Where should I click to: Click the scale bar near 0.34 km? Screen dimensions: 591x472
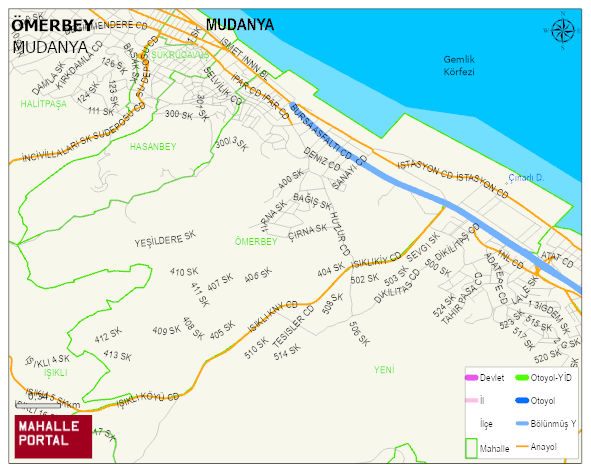pos(38,406)
